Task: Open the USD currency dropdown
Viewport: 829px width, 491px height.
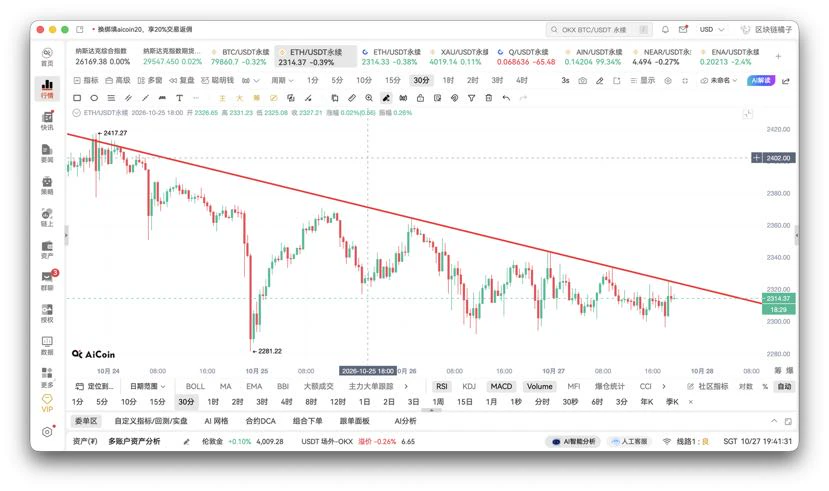Action: click(712, 30)
